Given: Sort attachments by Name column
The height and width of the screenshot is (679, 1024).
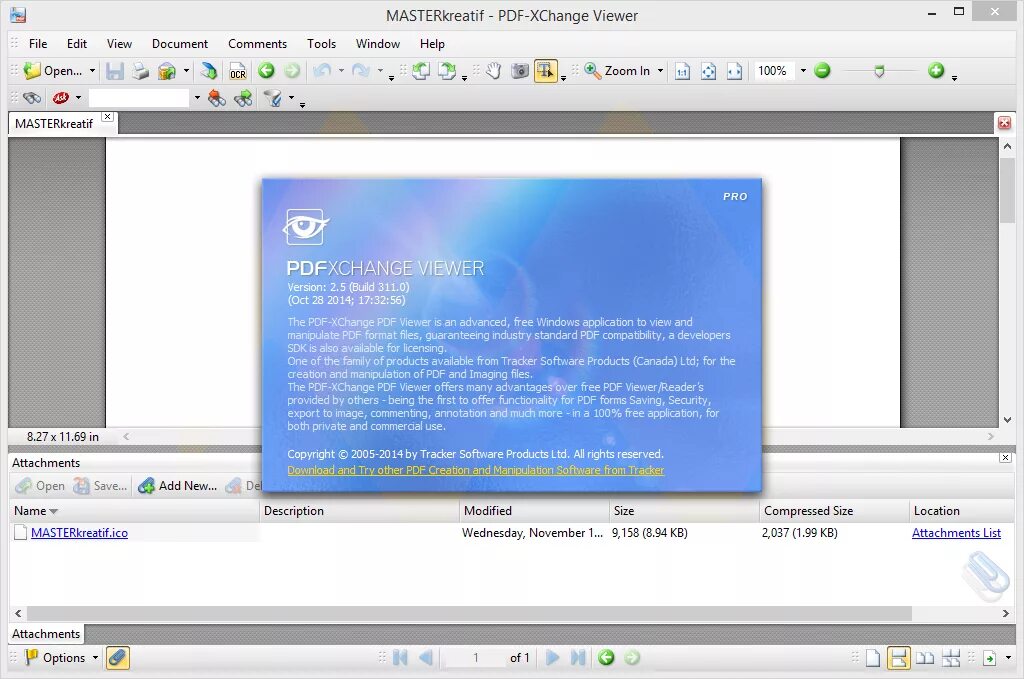Looking at the screenshot, I should pyautogui.click(x=134, y=511).
